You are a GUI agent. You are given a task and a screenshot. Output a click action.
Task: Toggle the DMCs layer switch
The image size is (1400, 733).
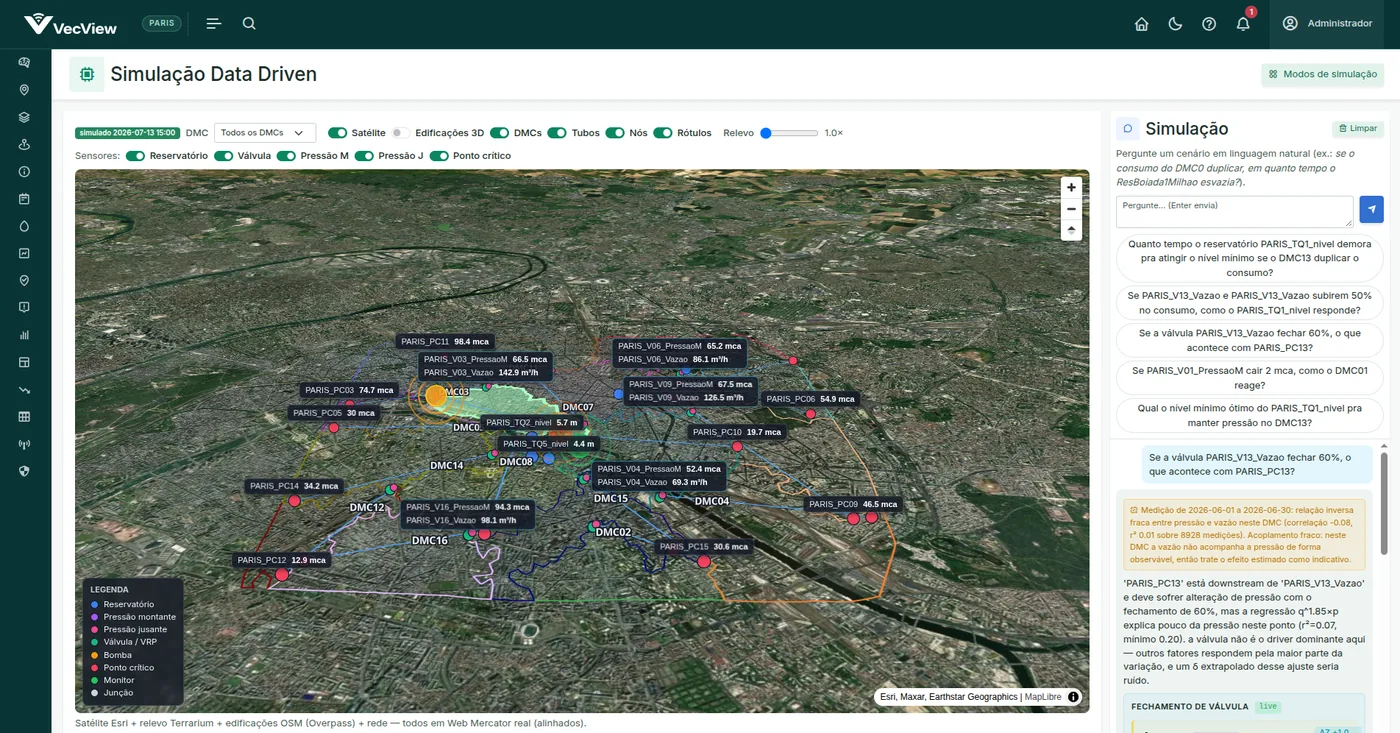pos(500,133)
